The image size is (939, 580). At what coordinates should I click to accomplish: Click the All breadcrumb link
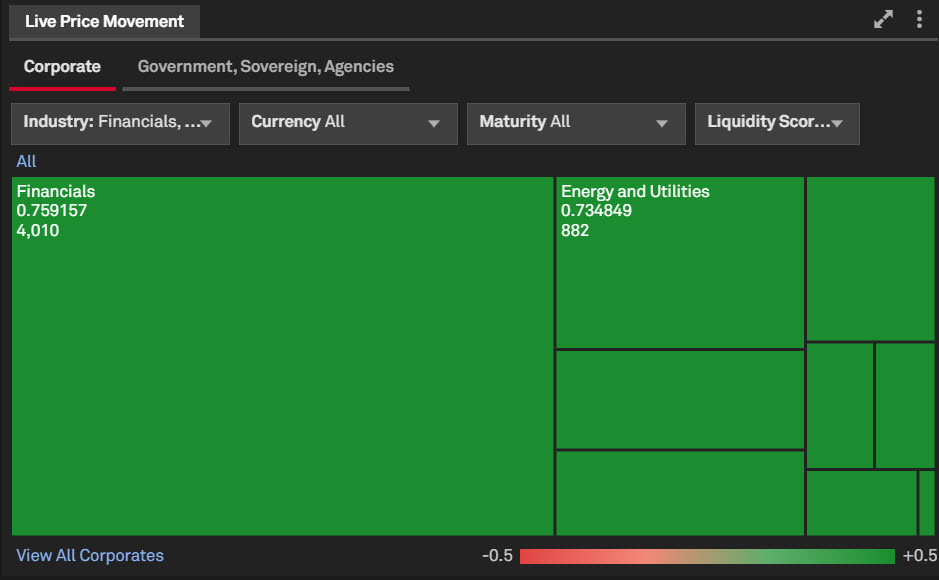coord(26,162)
